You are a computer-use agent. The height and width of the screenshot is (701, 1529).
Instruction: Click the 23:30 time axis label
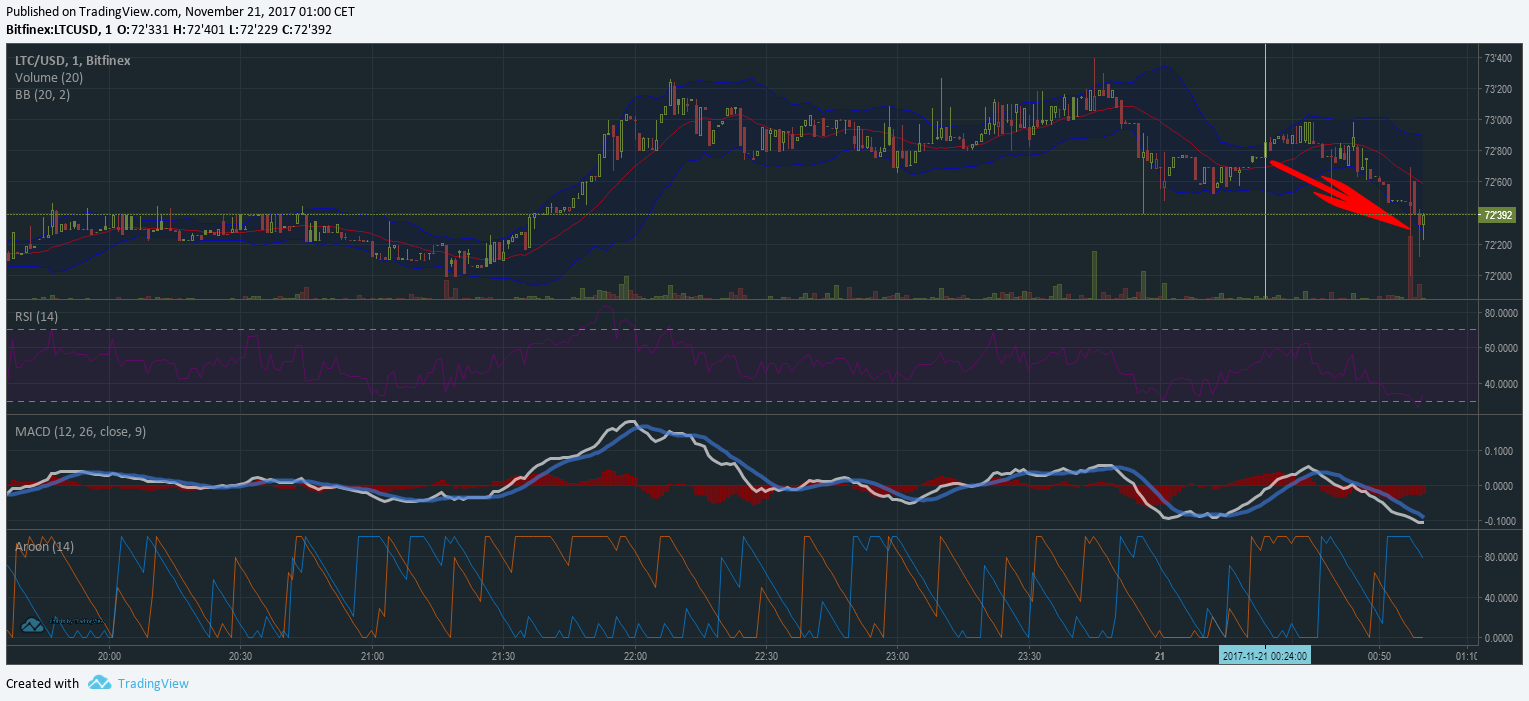tap(1029, 657)
